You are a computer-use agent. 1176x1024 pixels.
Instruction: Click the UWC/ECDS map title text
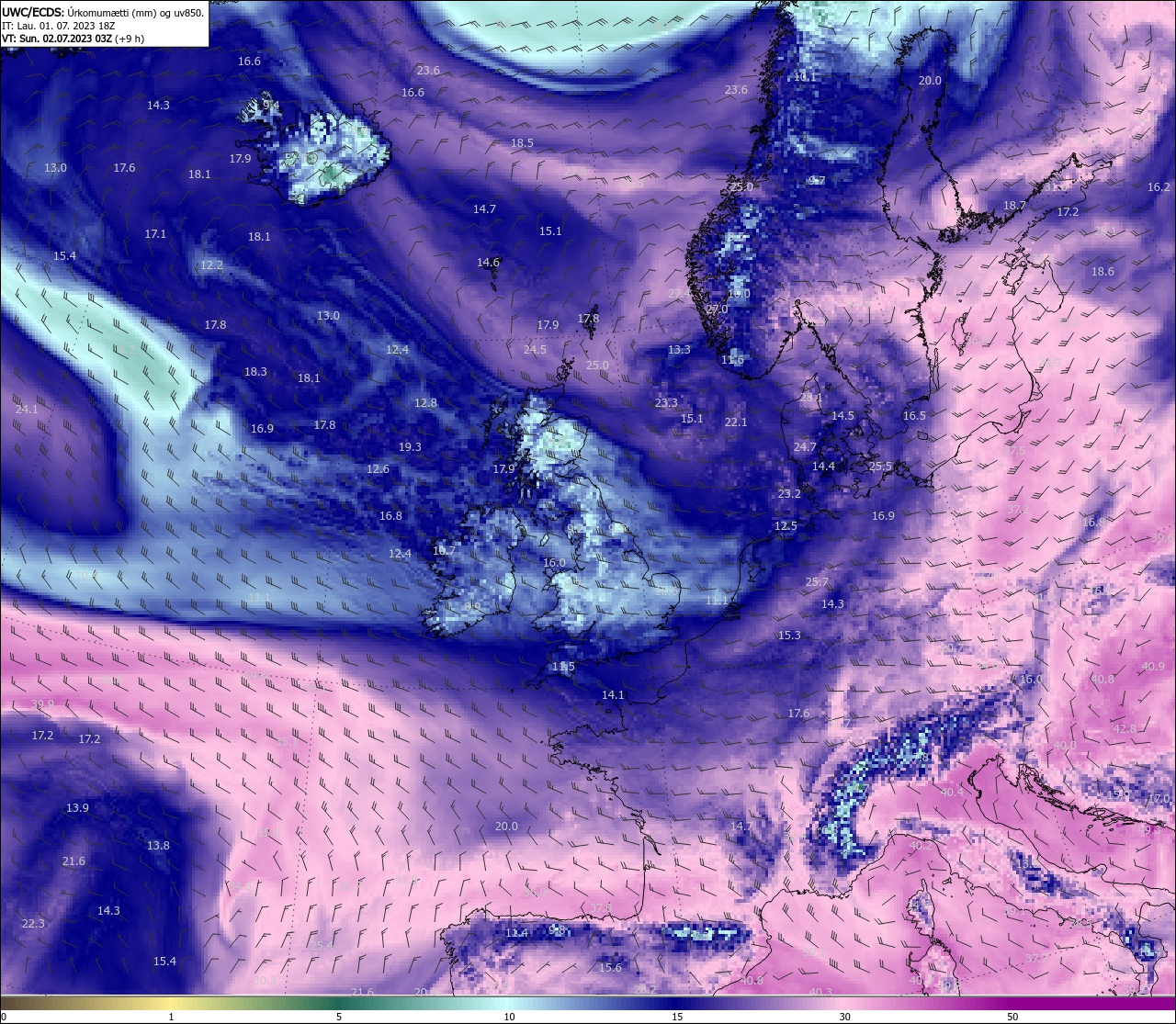103,13
